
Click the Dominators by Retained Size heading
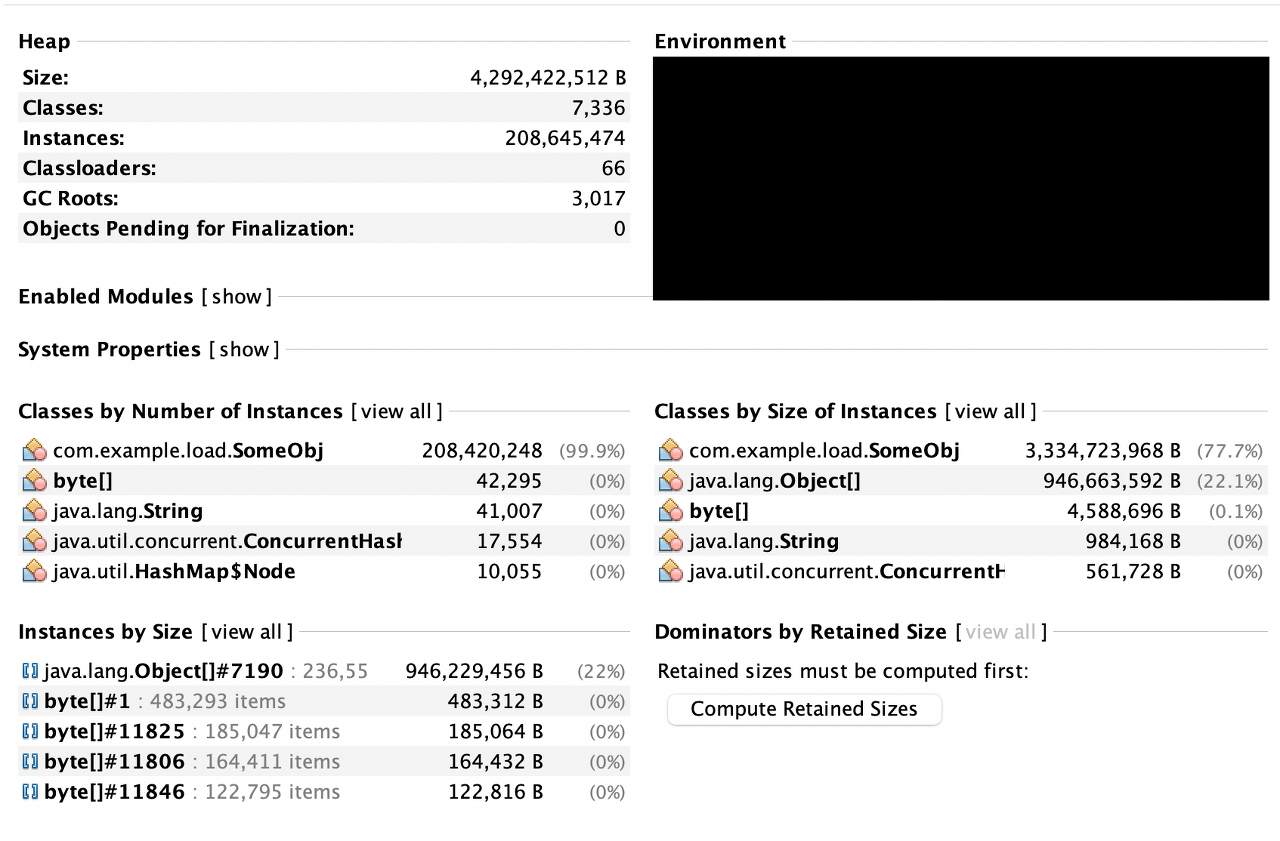click(x=800, y=632)
